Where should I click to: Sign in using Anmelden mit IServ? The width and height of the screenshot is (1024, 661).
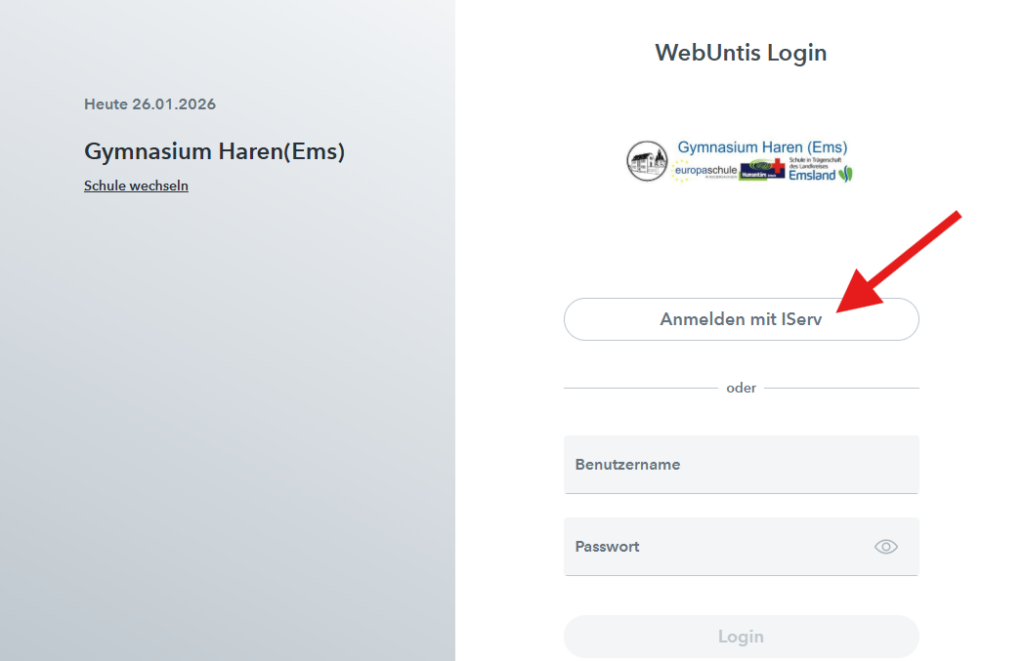(741, 320)
